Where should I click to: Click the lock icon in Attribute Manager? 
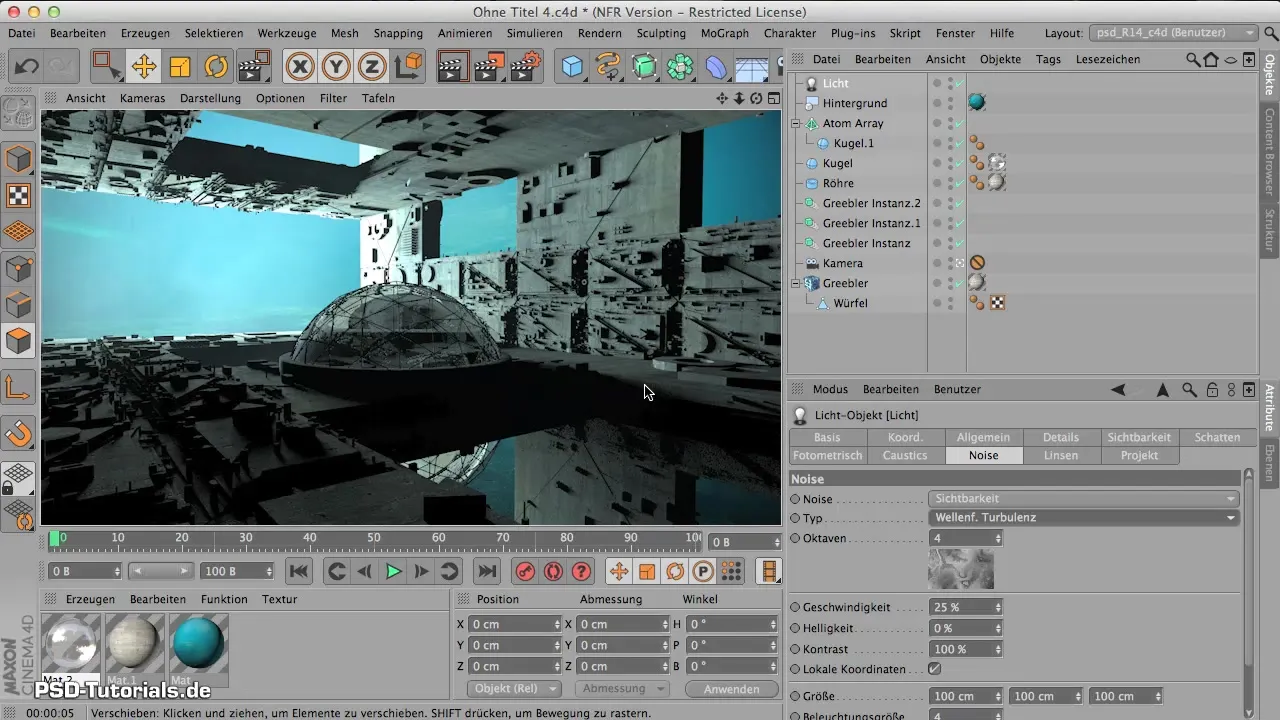coord(1212,389)
